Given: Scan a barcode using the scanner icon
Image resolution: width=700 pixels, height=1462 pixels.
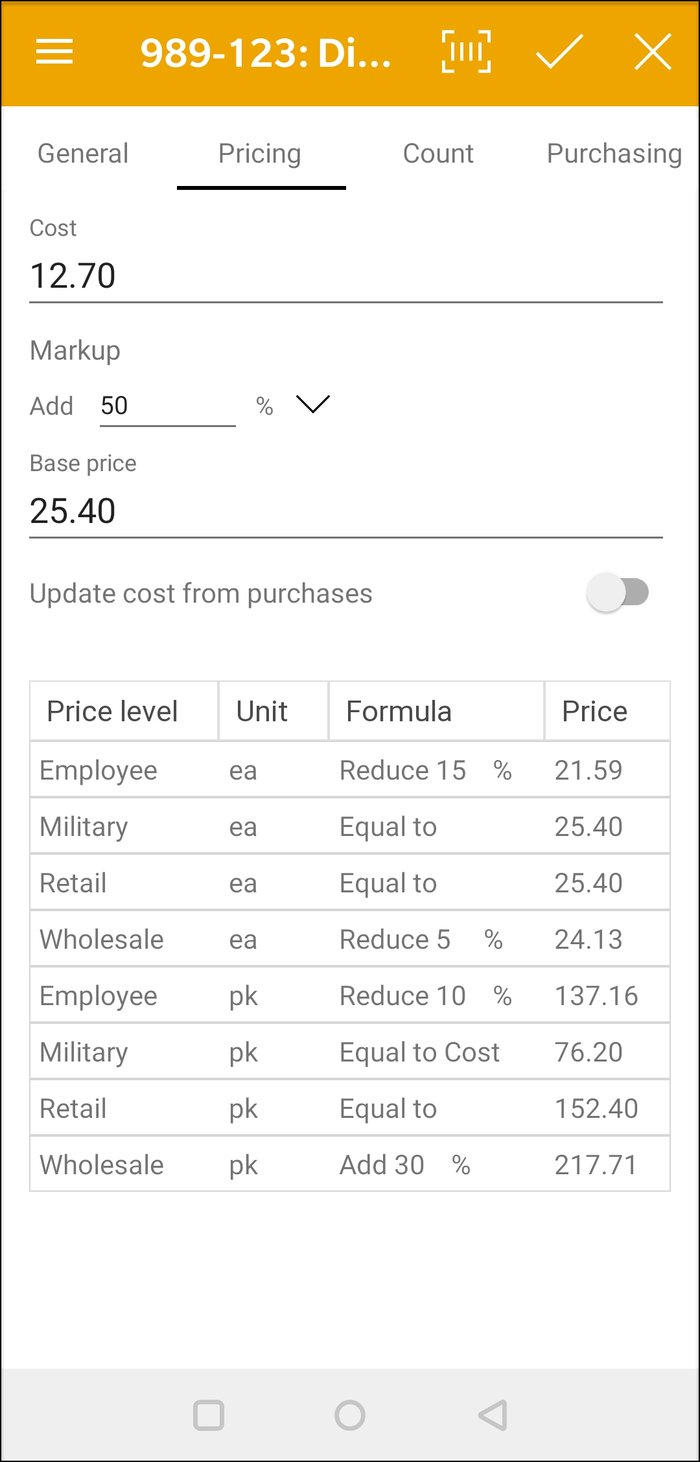Looking at the screenshot, I should [x=464, y=52].
